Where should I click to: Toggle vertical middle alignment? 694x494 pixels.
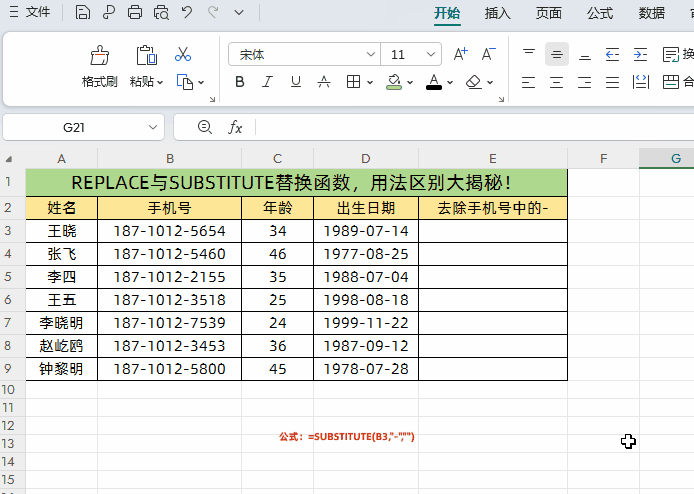[x=557, y=54]
